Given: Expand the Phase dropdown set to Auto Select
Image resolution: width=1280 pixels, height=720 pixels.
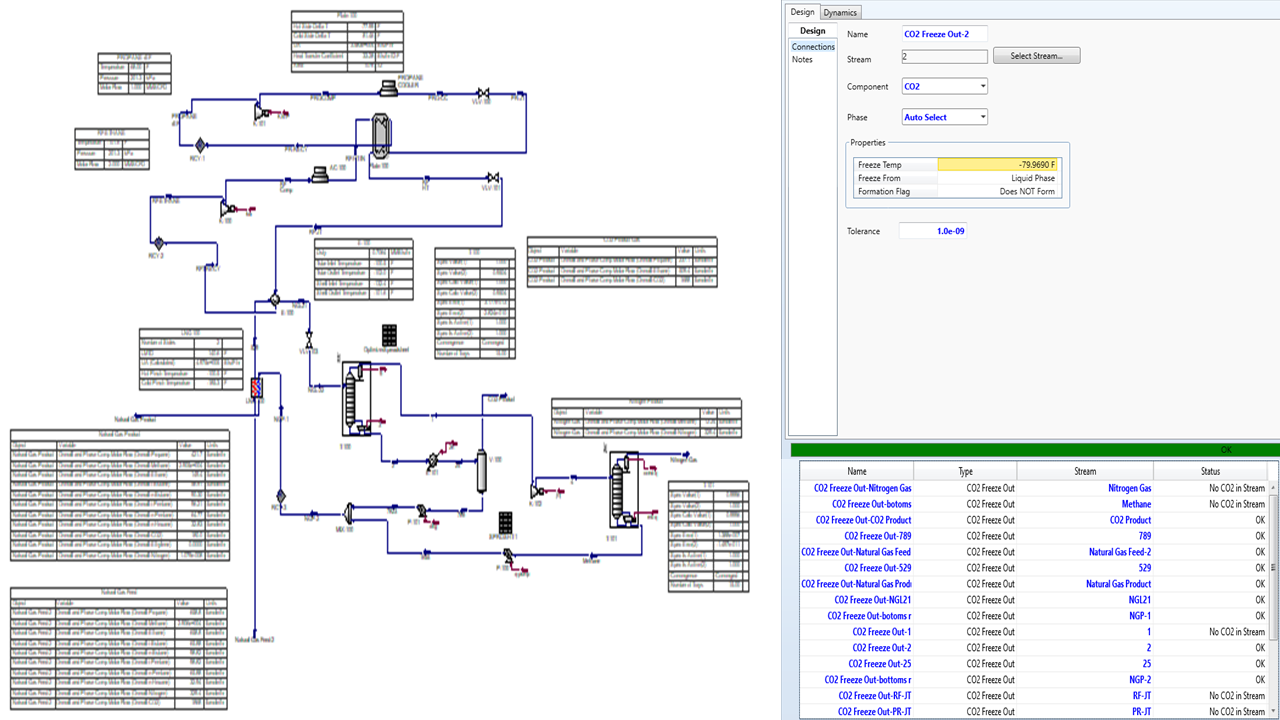Looking at the screenshot, I should point(944,117).
